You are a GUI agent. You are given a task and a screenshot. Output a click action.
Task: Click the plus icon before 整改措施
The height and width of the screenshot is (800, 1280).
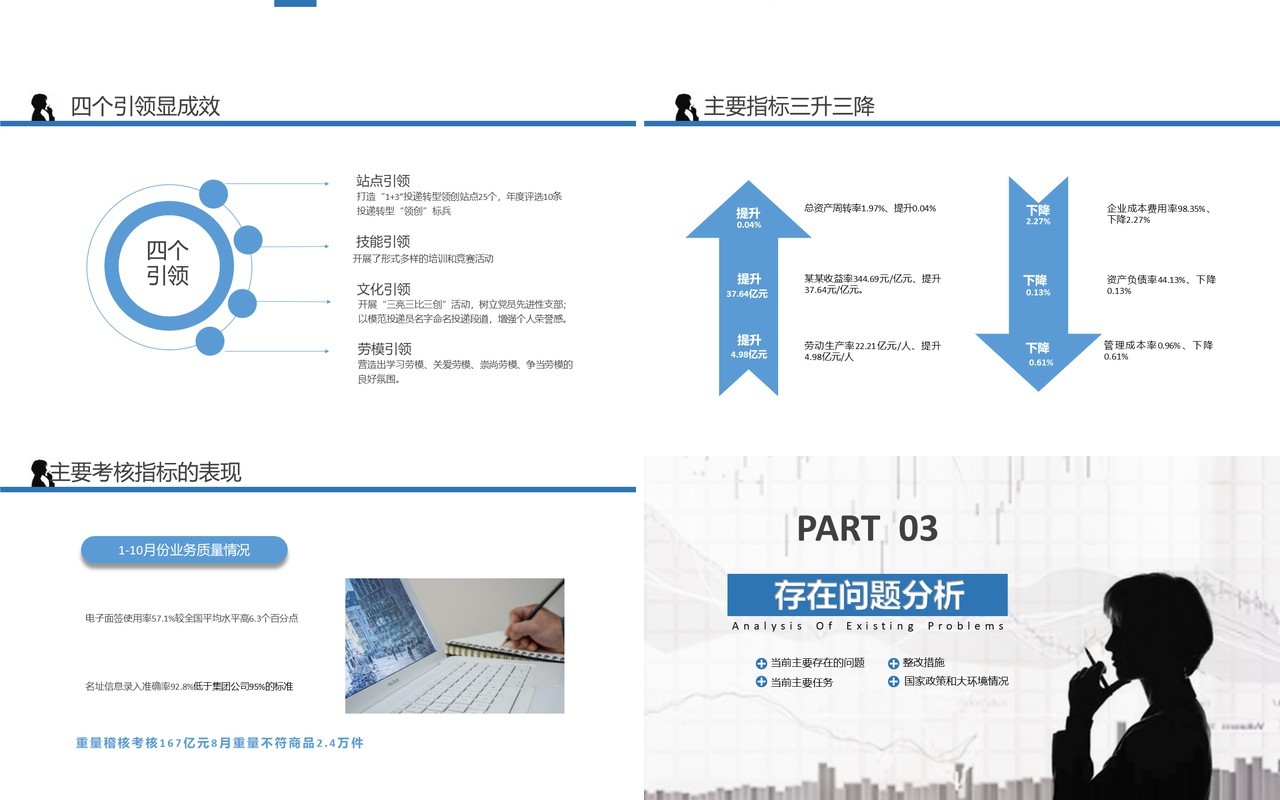[894, 663]
